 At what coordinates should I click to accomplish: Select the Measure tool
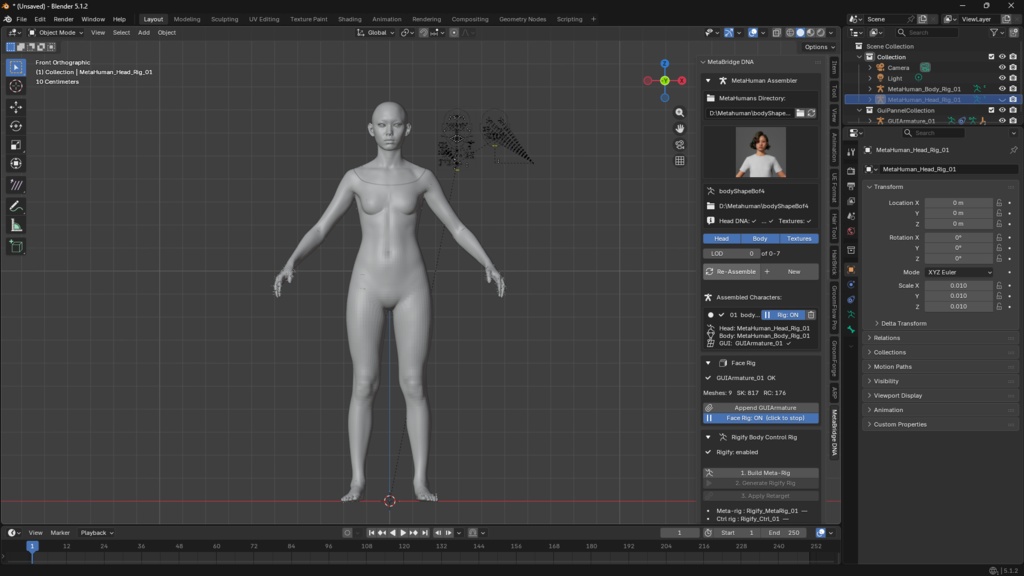pyautogui.click(x=16, y=225)
